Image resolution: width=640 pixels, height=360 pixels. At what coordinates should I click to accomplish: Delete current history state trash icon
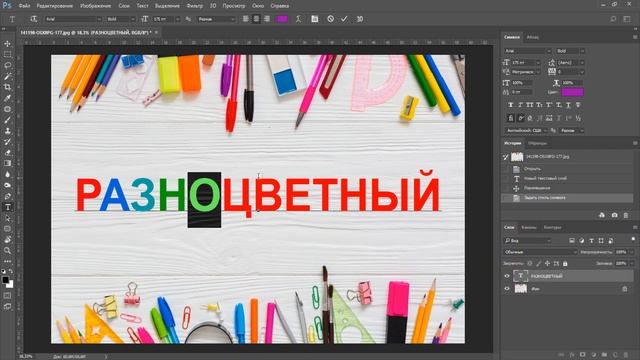point(626,215)
